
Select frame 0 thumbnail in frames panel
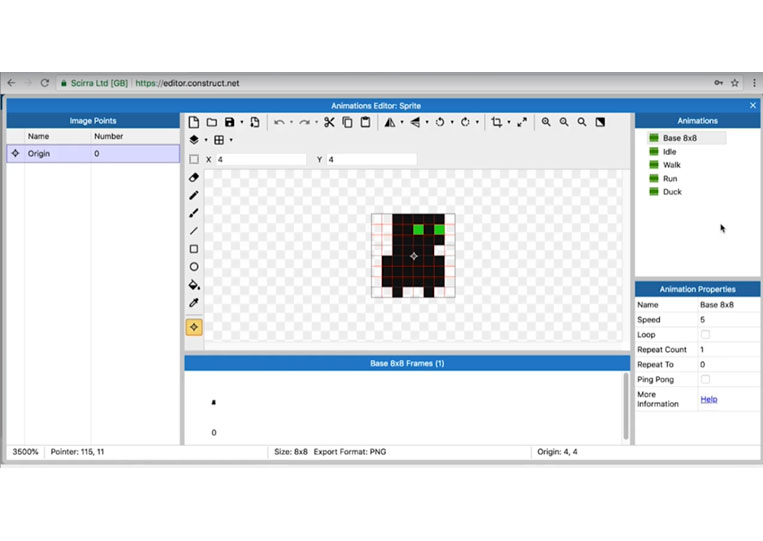click(214, 403)
